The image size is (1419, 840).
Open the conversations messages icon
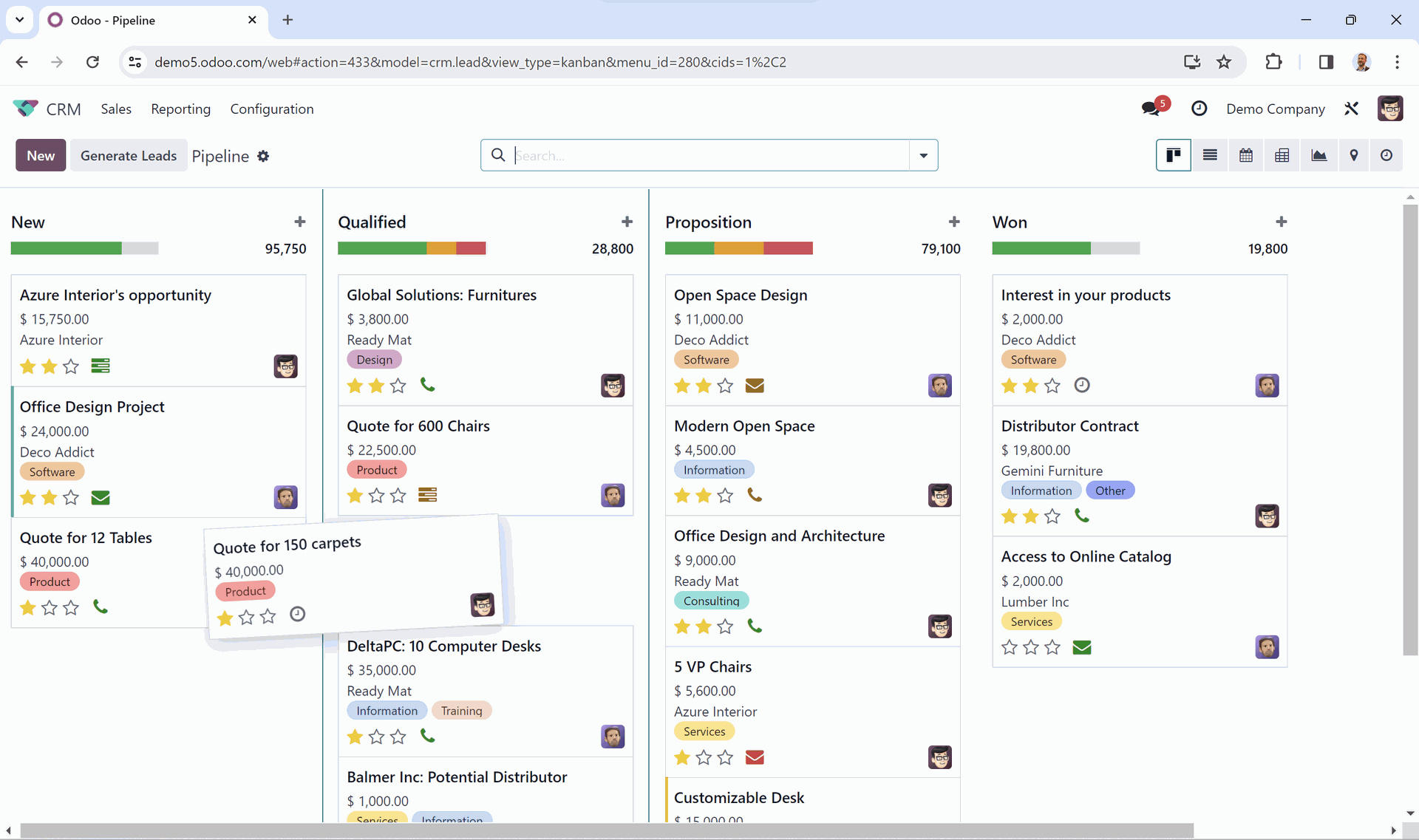coord(1151,109)
